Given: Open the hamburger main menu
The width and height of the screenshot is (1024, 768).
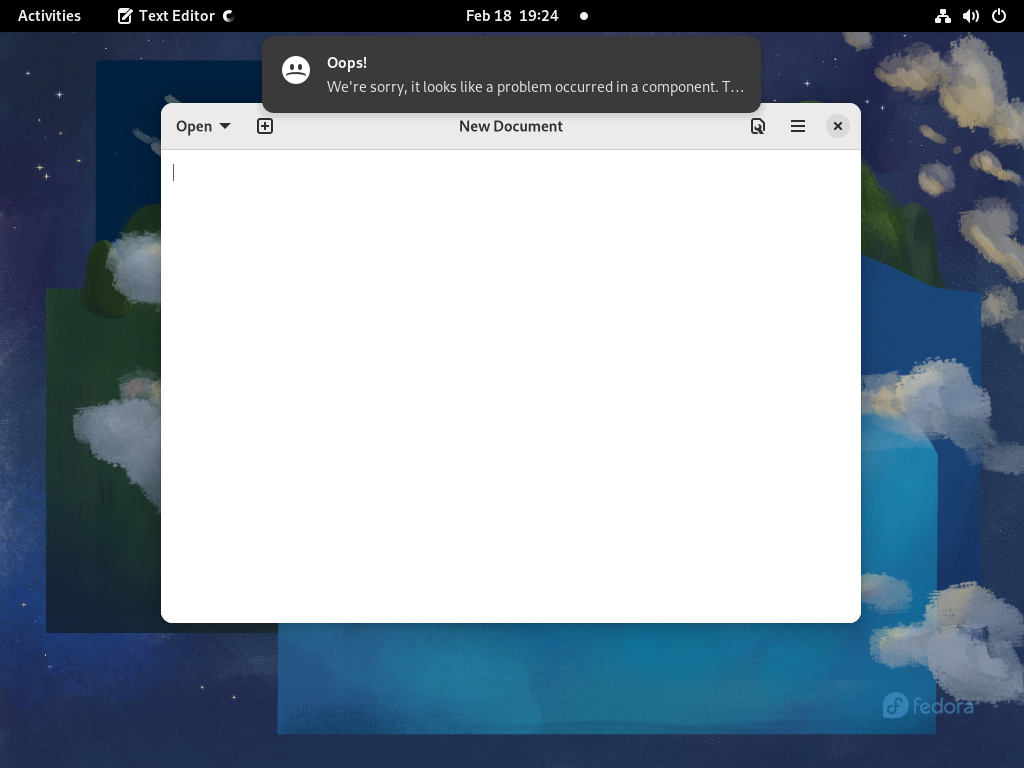Looking at the screenshot, I should tap(797, 126).
